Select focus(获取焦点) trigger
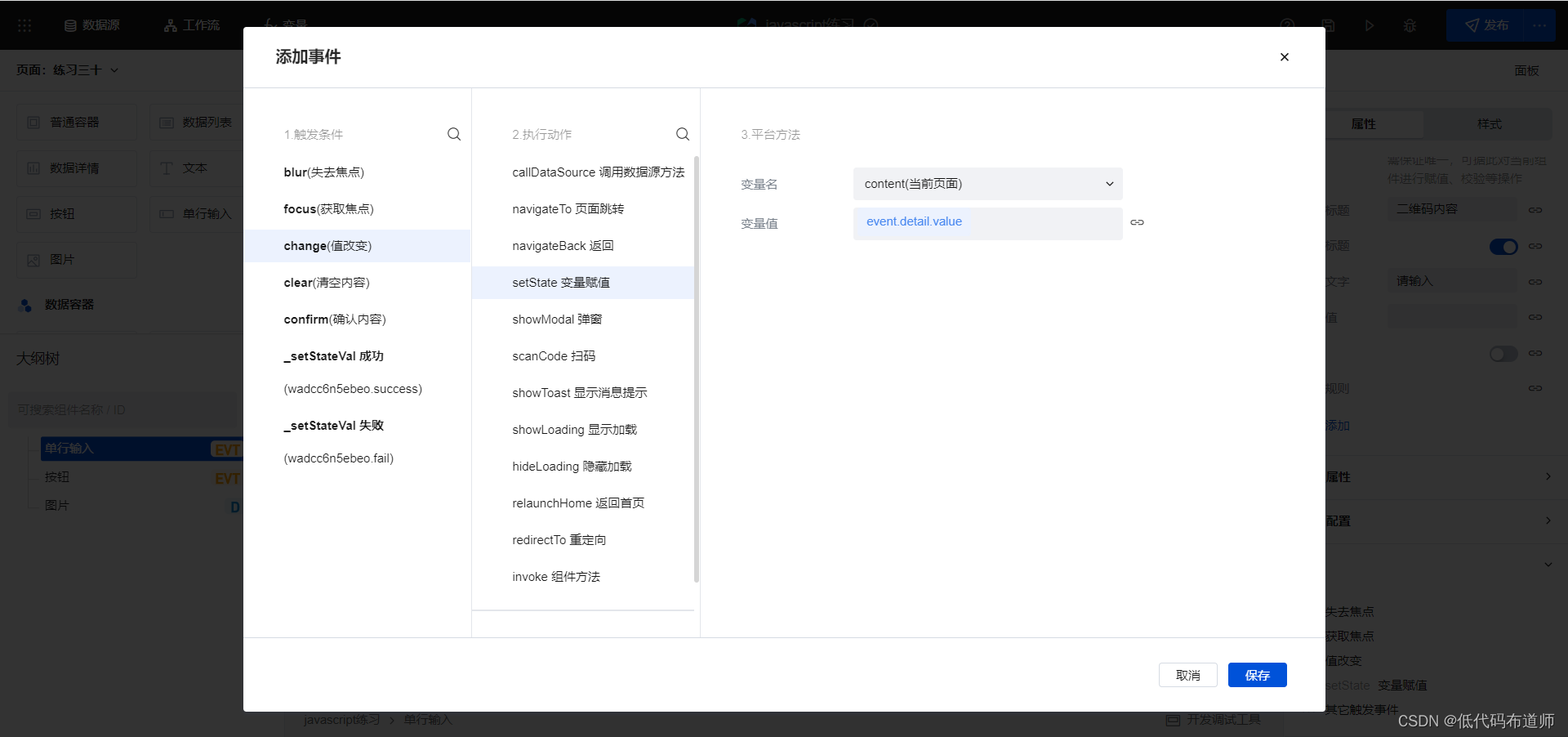Screen dimensions: 1568x737 coord(357,209)
